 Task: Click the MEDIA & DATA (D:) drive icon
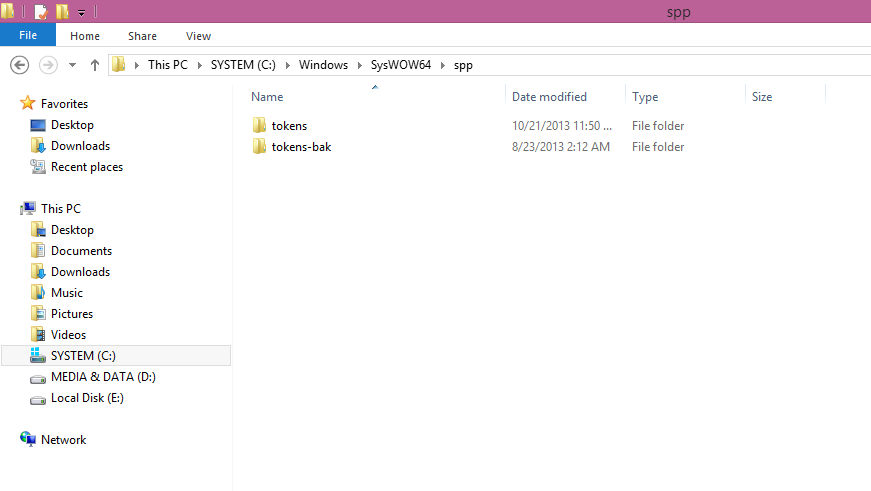click(x=38, y=379)
